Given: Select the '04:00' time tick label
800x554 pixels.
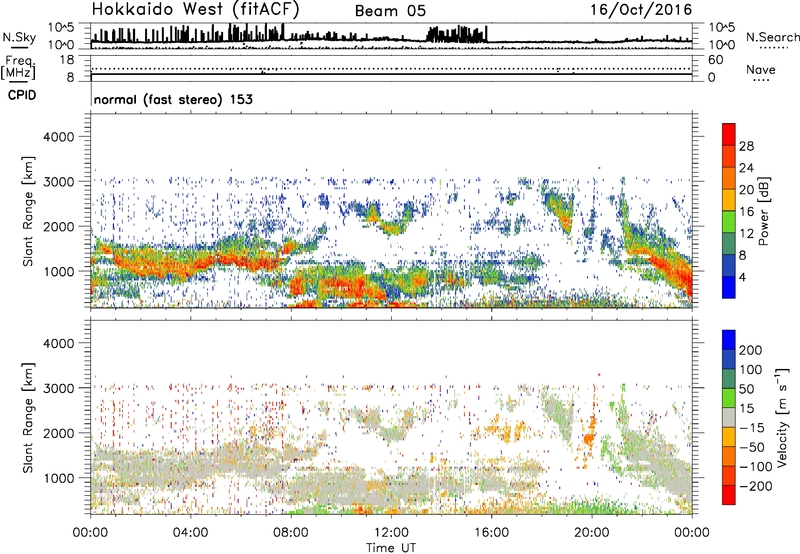Looking at the screenshot, I should tap(190, 533).
